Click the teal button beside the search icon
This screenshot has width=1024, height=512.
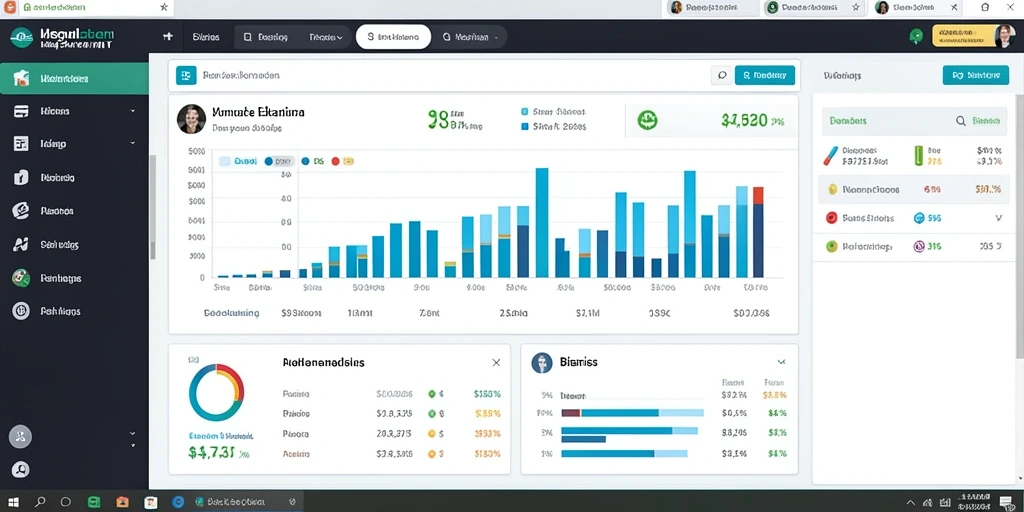pos(765,75)
